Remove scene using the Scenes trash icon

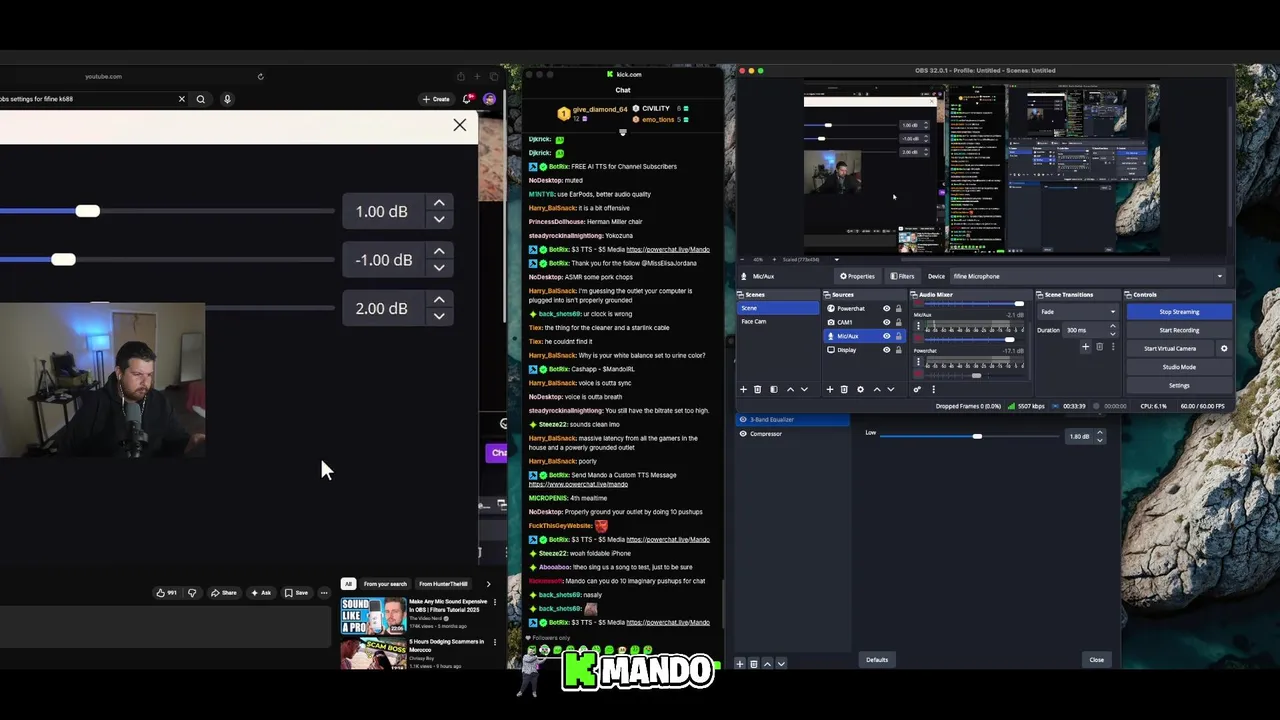(757, 389)
